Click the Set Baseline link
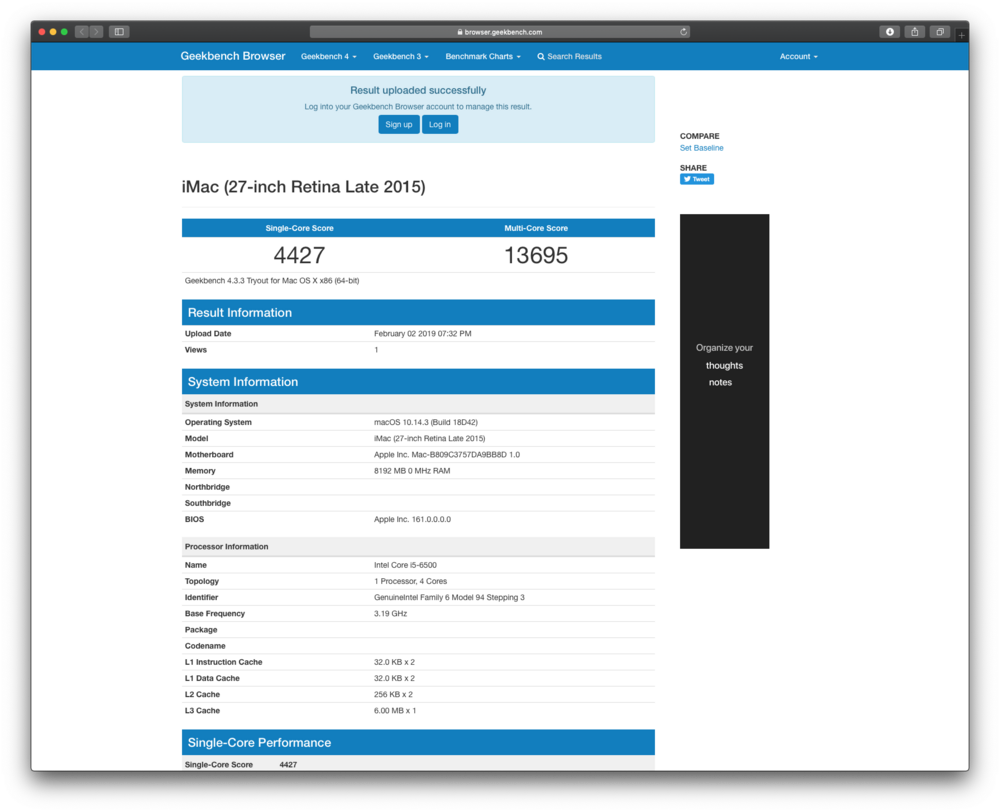Screen dimensions: 1000x812 point(701,148)
